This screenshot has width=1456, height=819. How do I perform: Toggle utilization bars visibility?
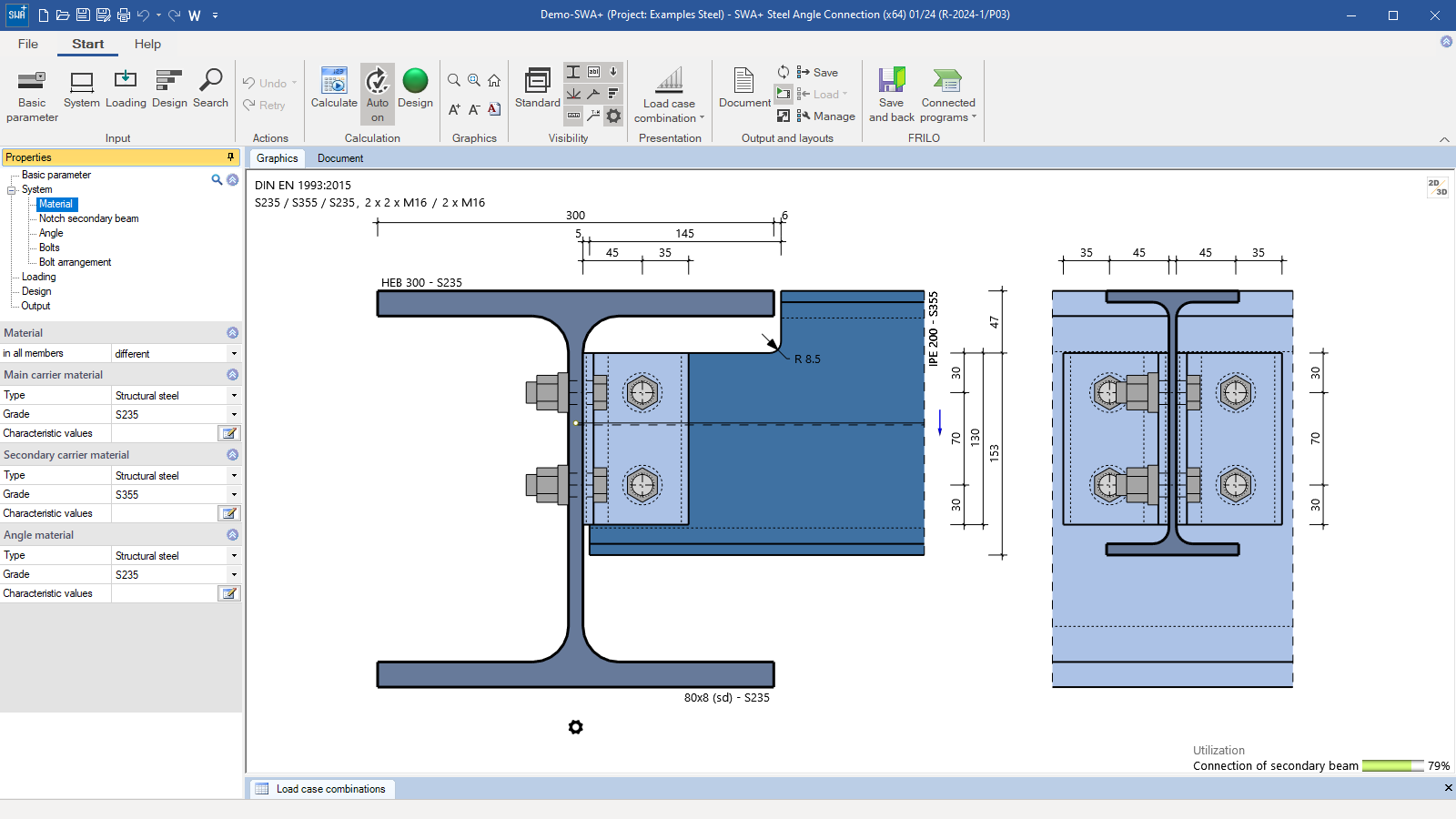(x=613, y=94)
